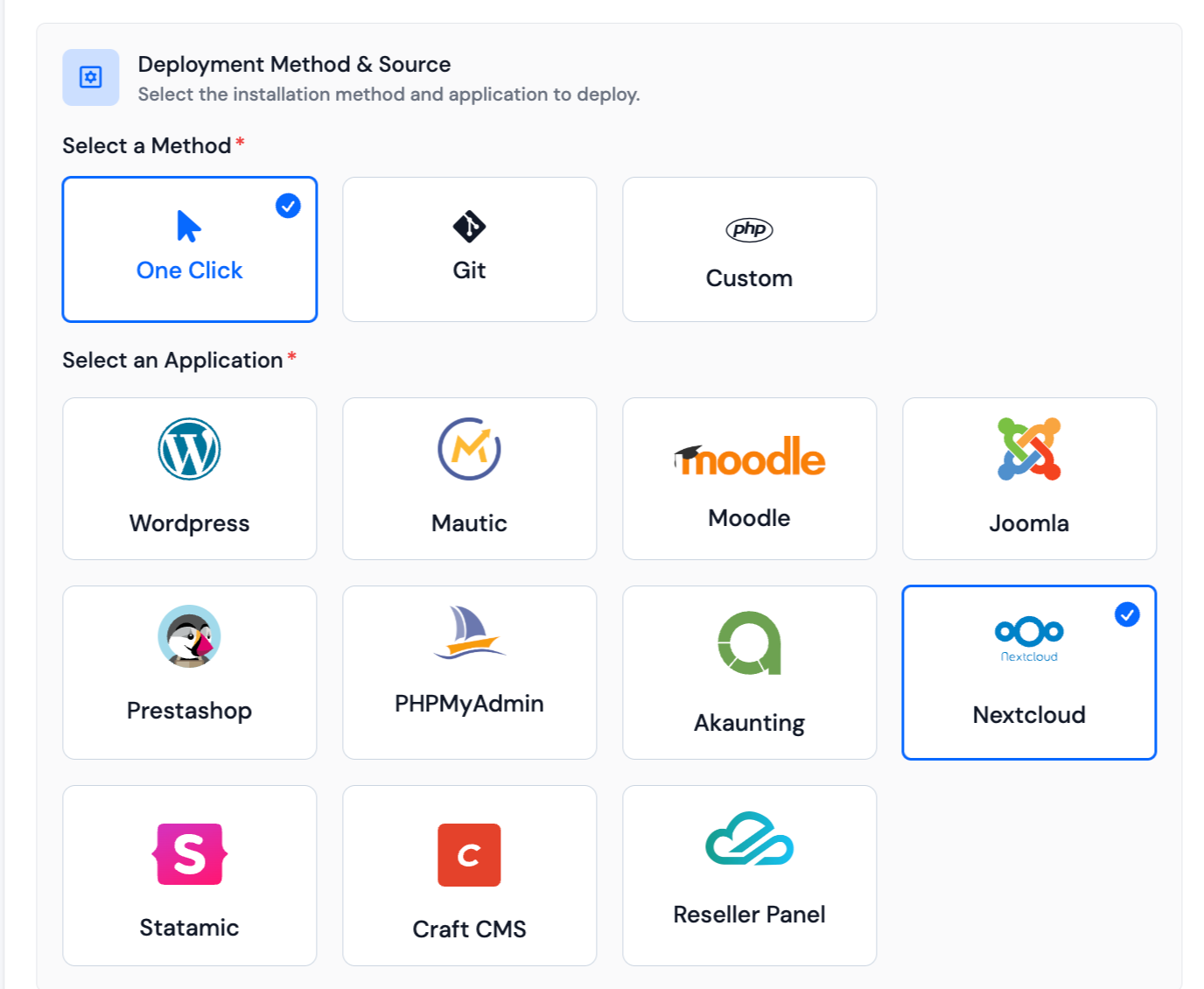Select the Mautic application icon
The image size is (1204, 989).
pyautogui.click(x=469, y=449)
